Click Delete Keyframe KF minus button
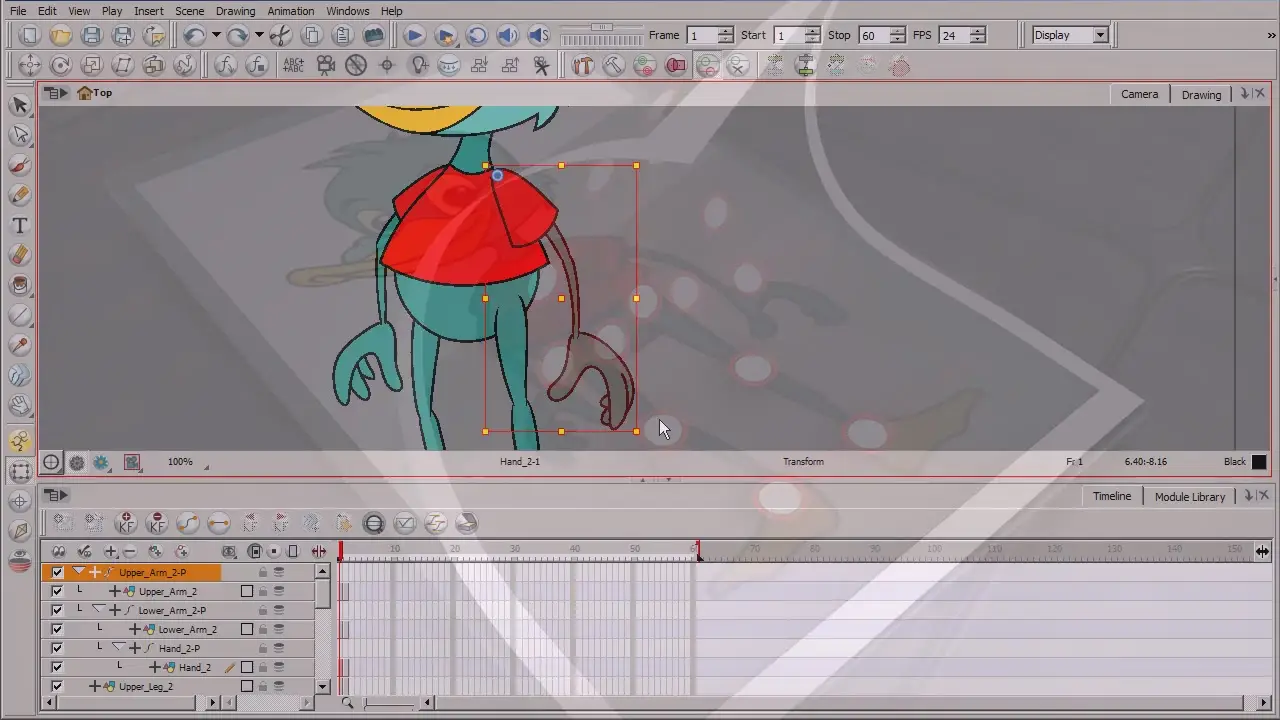 [156, 523]
